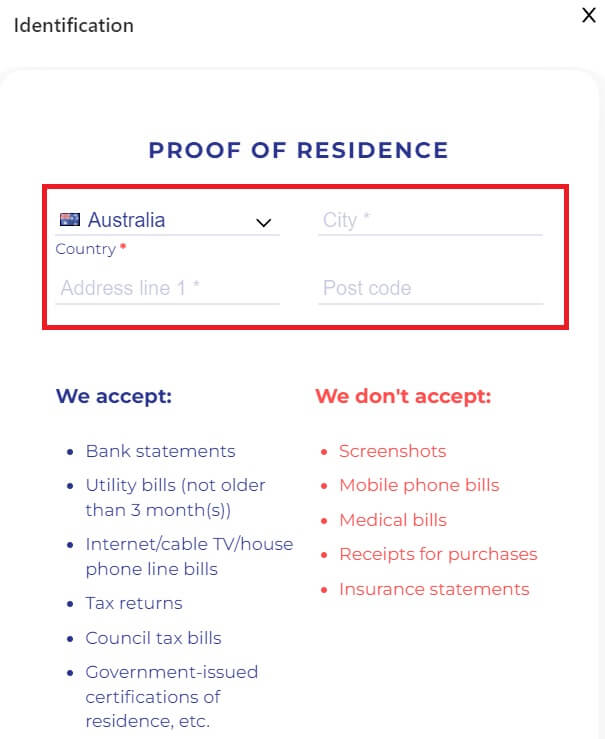This screenshot has width=605, height=739.
Task: Click the Australian flag icon
Action: pyautogui.click(x=70, y=220)
